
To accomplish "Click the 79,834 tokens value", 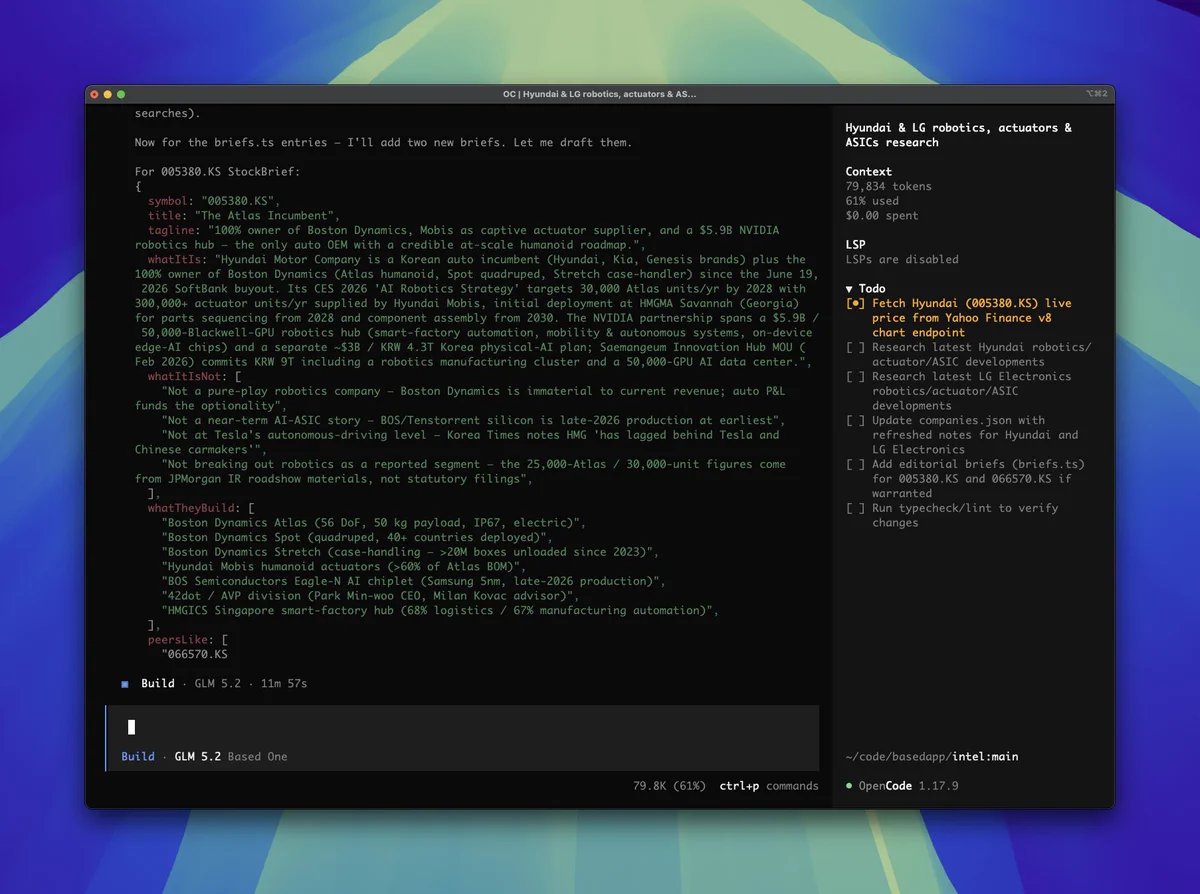I will (888, 186).
